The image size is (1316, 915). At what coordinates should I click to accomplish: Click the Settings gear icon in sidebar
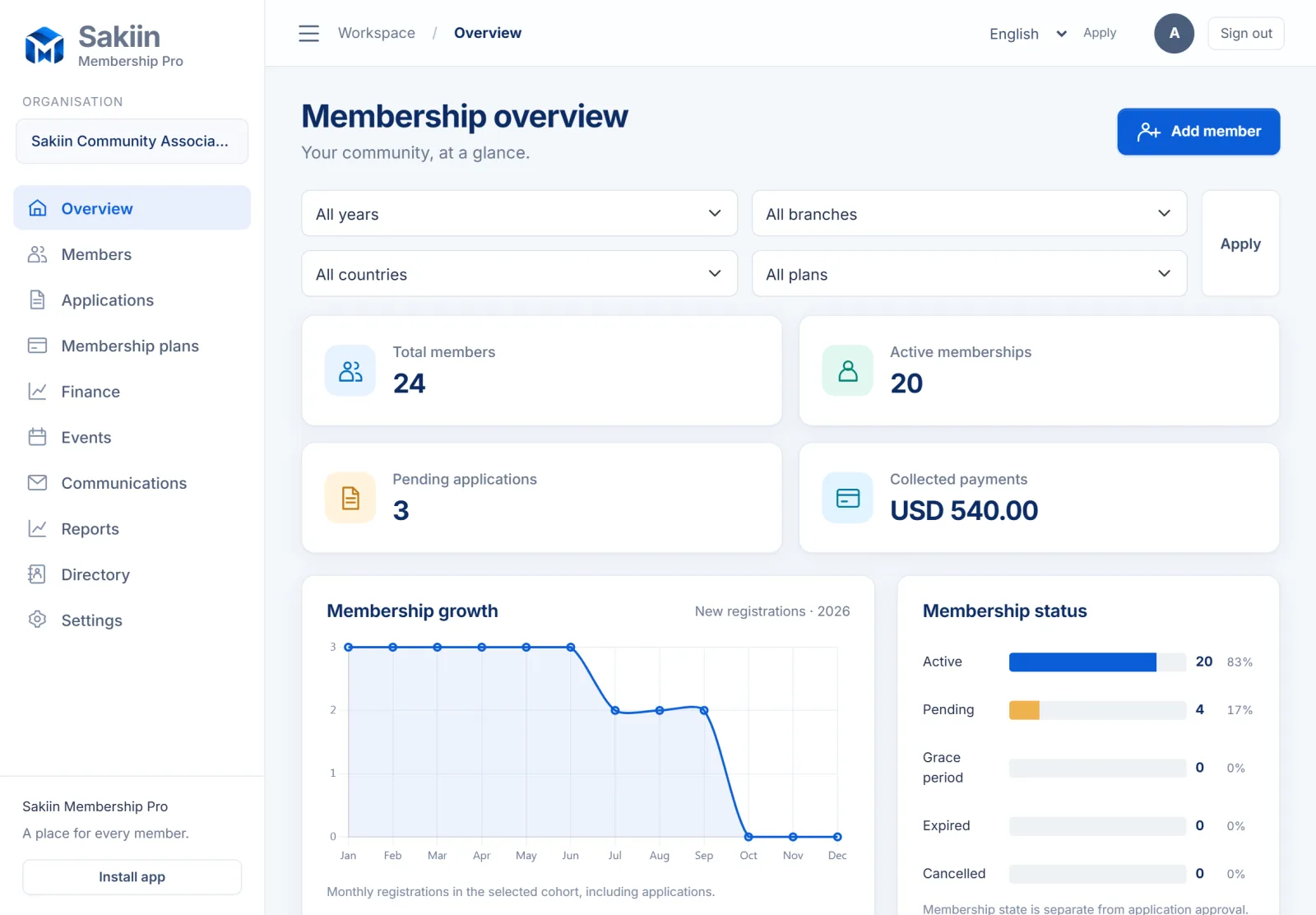(37, 619)
